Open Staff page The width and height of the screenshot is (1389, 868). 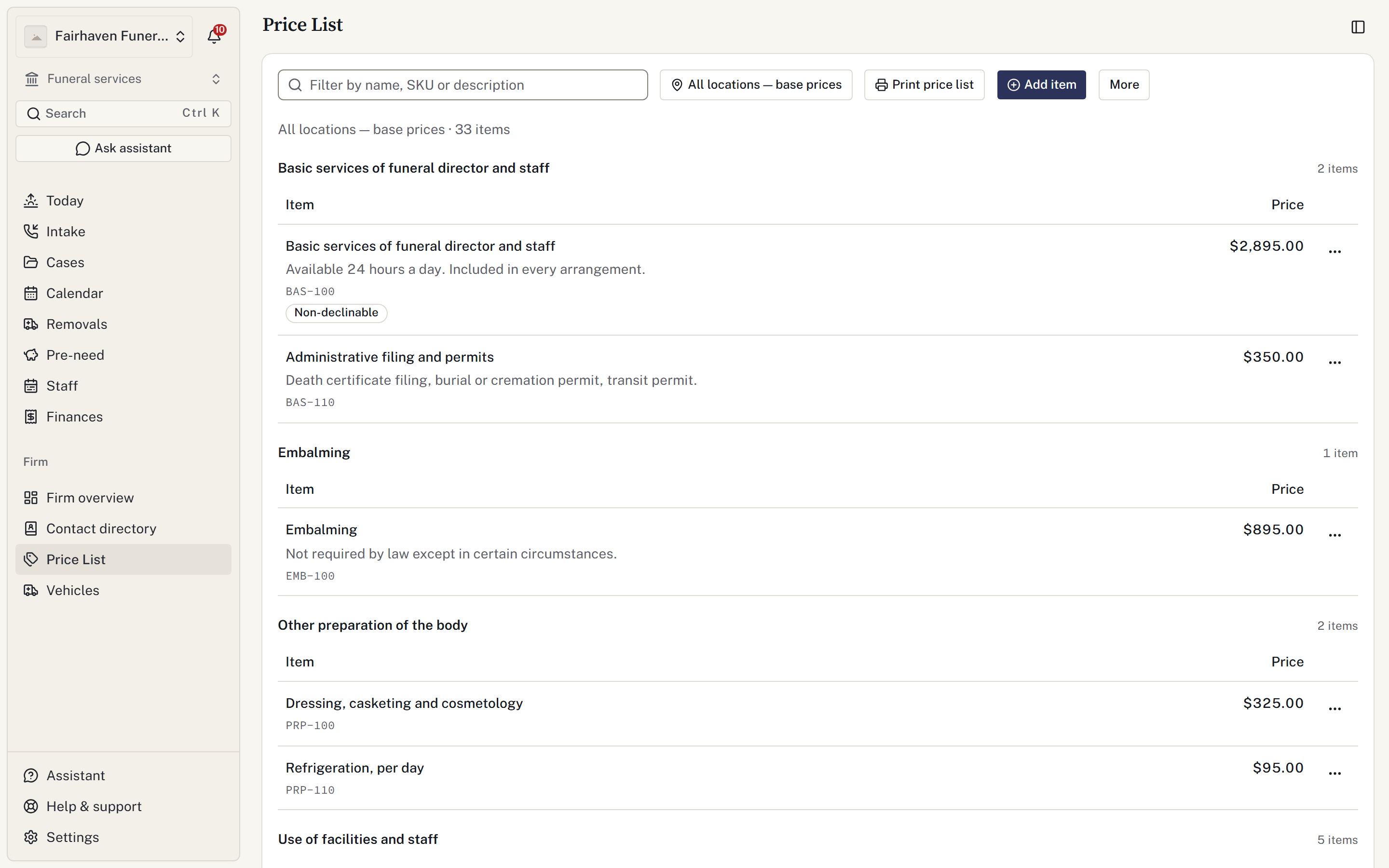tap(123, 386)
